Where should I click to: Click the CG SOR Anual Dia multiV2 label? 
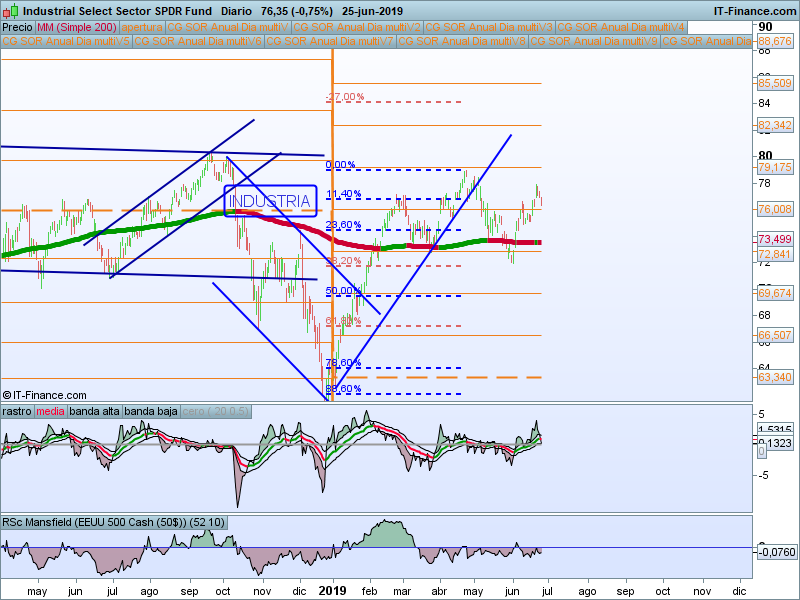(357, 27)
